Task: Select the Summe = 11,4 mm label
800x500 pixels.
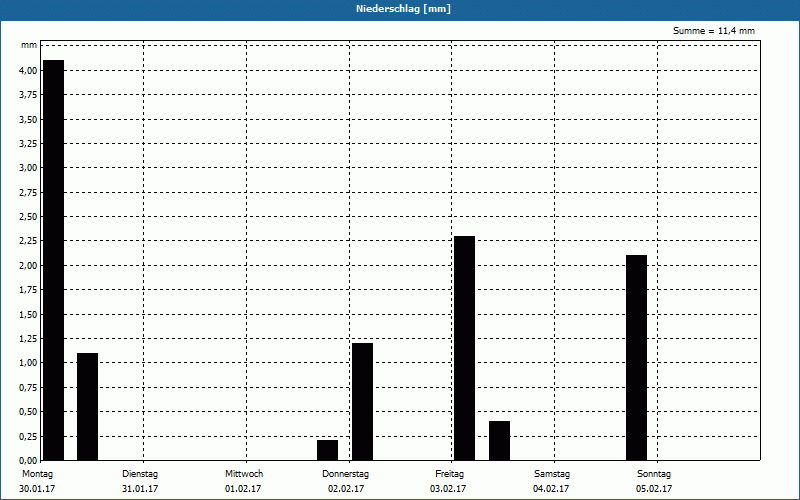Action: pos(714,31)
